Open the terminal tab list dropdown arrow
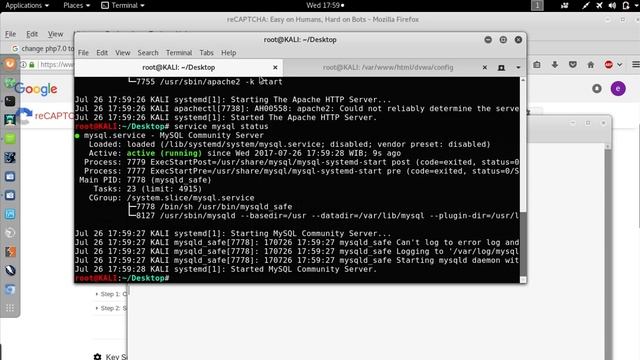This screenshot has height=360, width=640. coord(518,68)
